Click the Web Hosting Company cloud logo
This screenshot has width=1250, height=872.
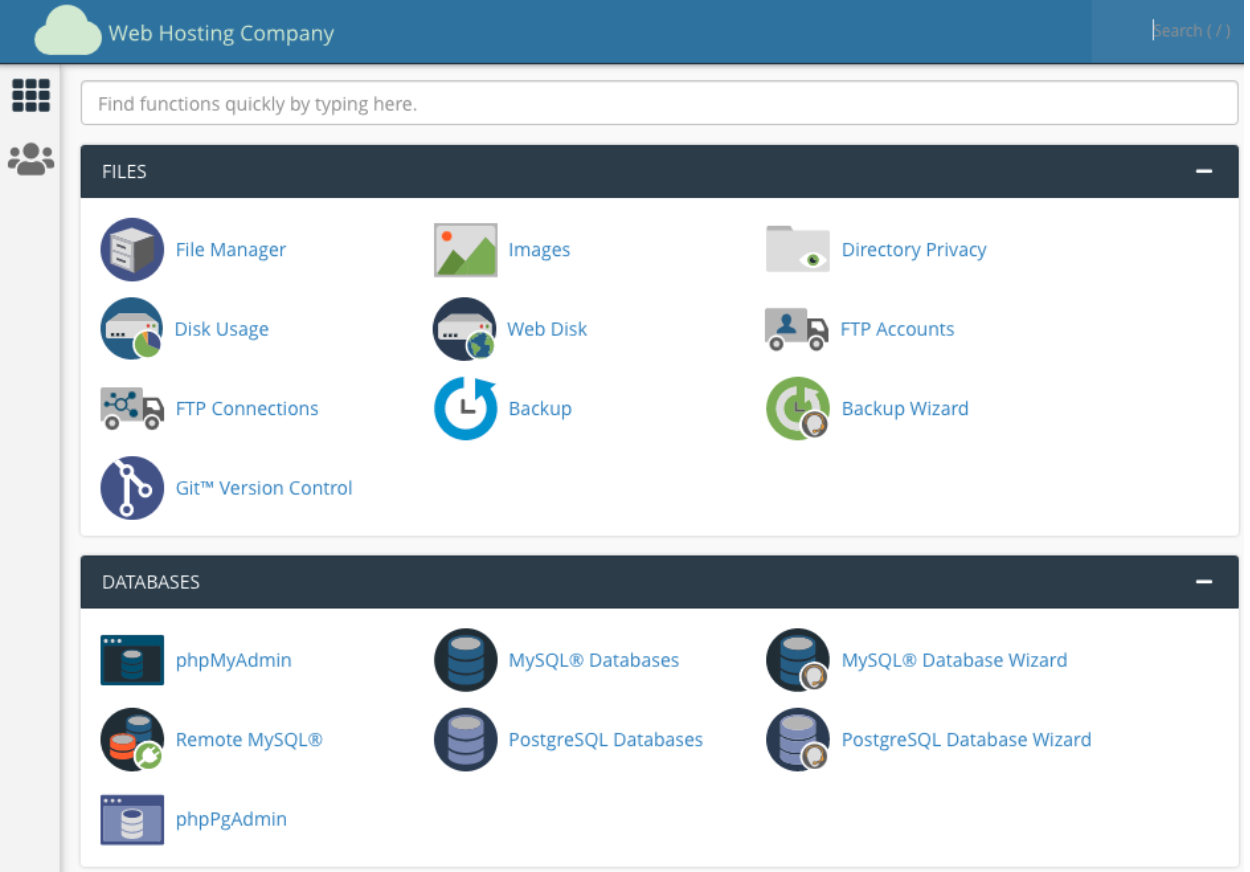[68, 33]
